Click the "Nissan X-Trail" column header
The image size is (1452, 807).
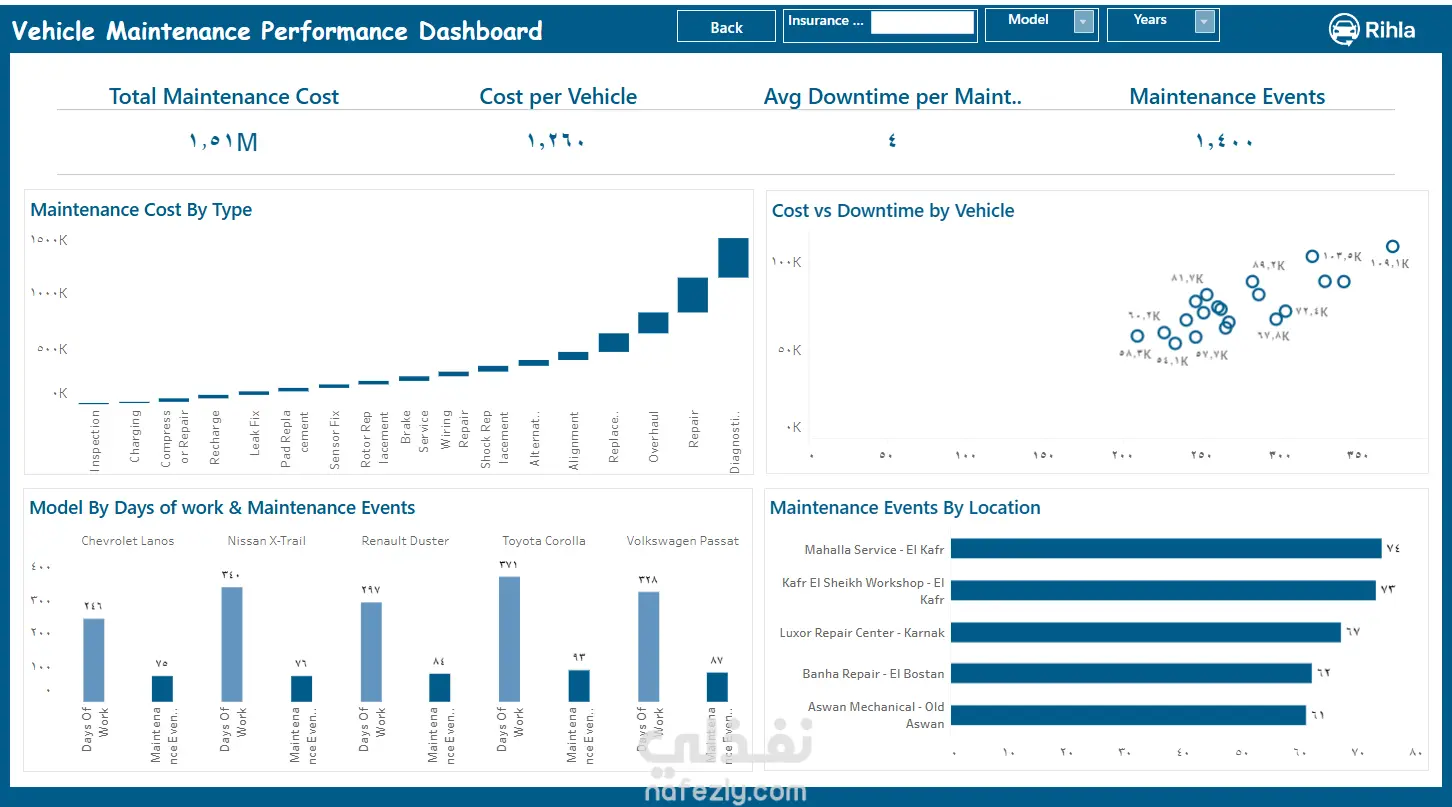(x=267, y=541)
